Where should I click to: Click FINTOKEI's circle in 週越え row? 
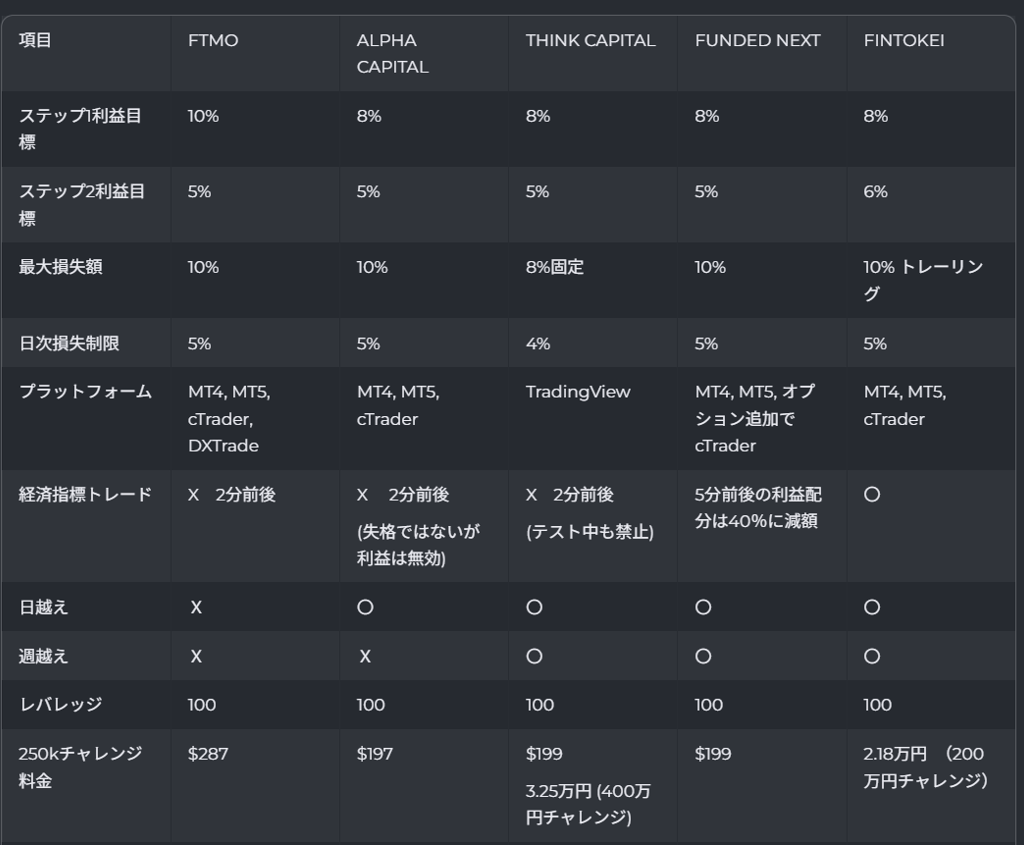tap(872, 656)
